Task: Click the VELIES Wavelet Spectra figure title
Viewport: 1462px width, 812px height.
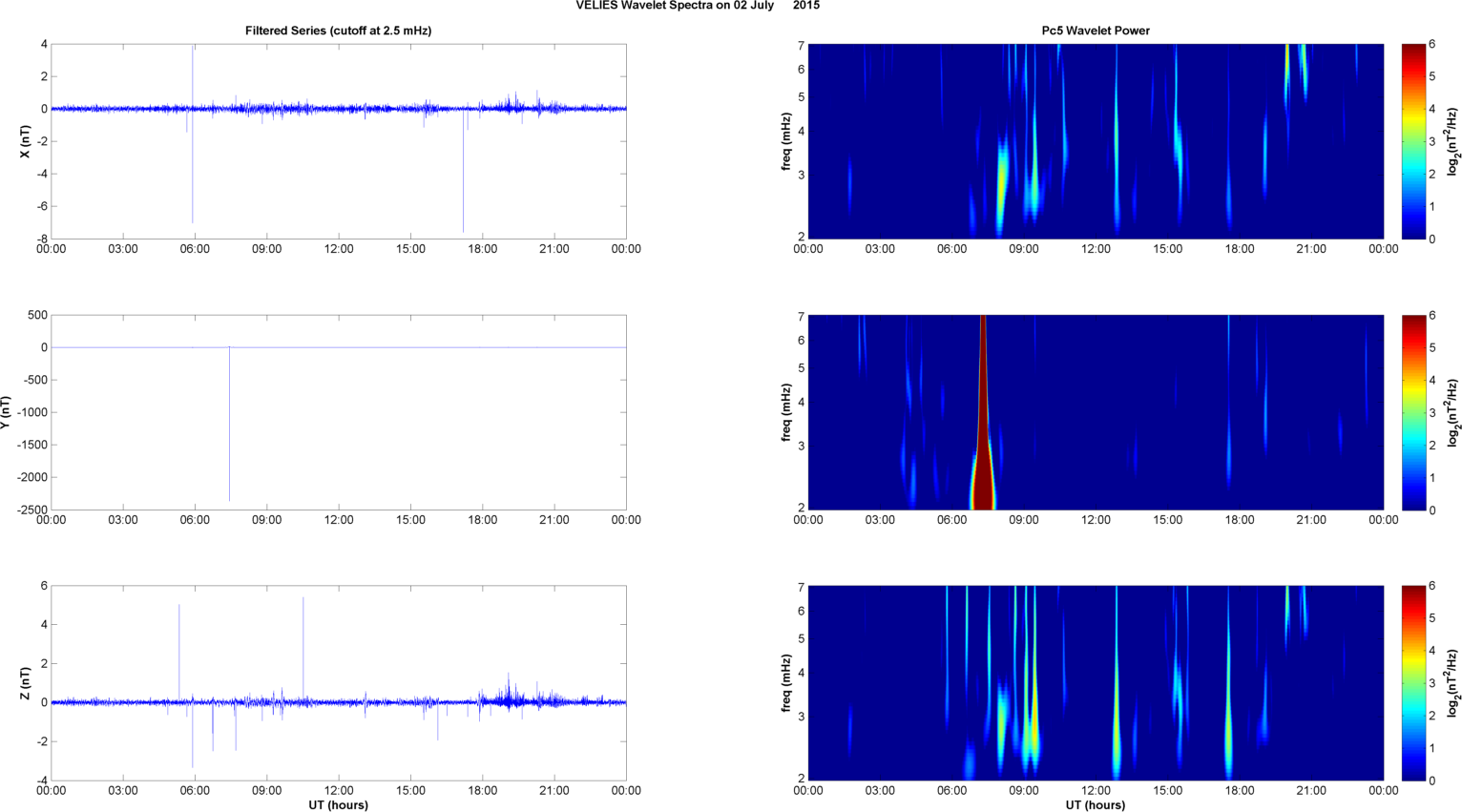Action: [x=698, y=6]
